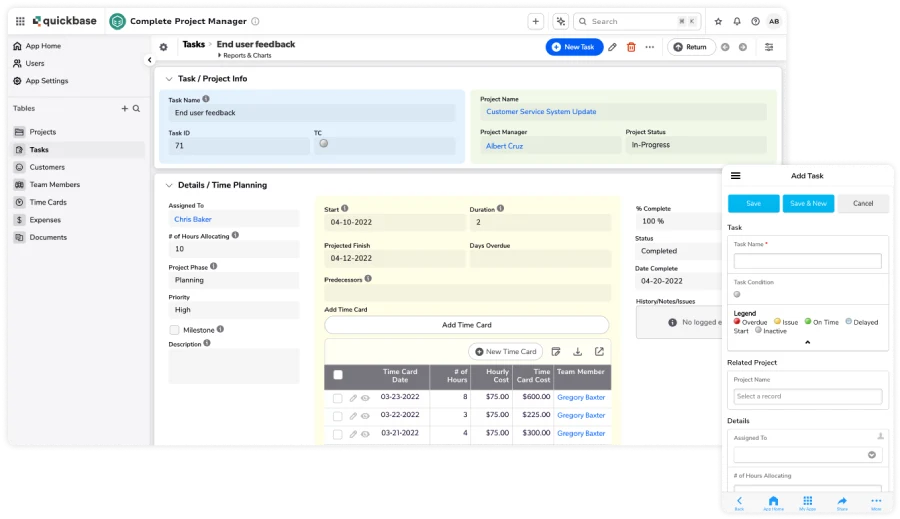The width and height of the screenshot is (900, 519).
Task: Click the red trash delete icon
Action: (631, 47)
